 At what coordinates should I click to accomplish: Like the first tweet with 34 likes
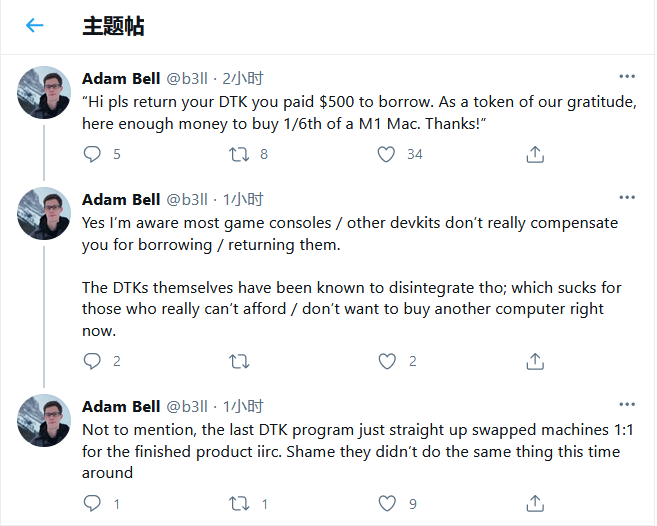pyautogui.click(x=386, y=154)
